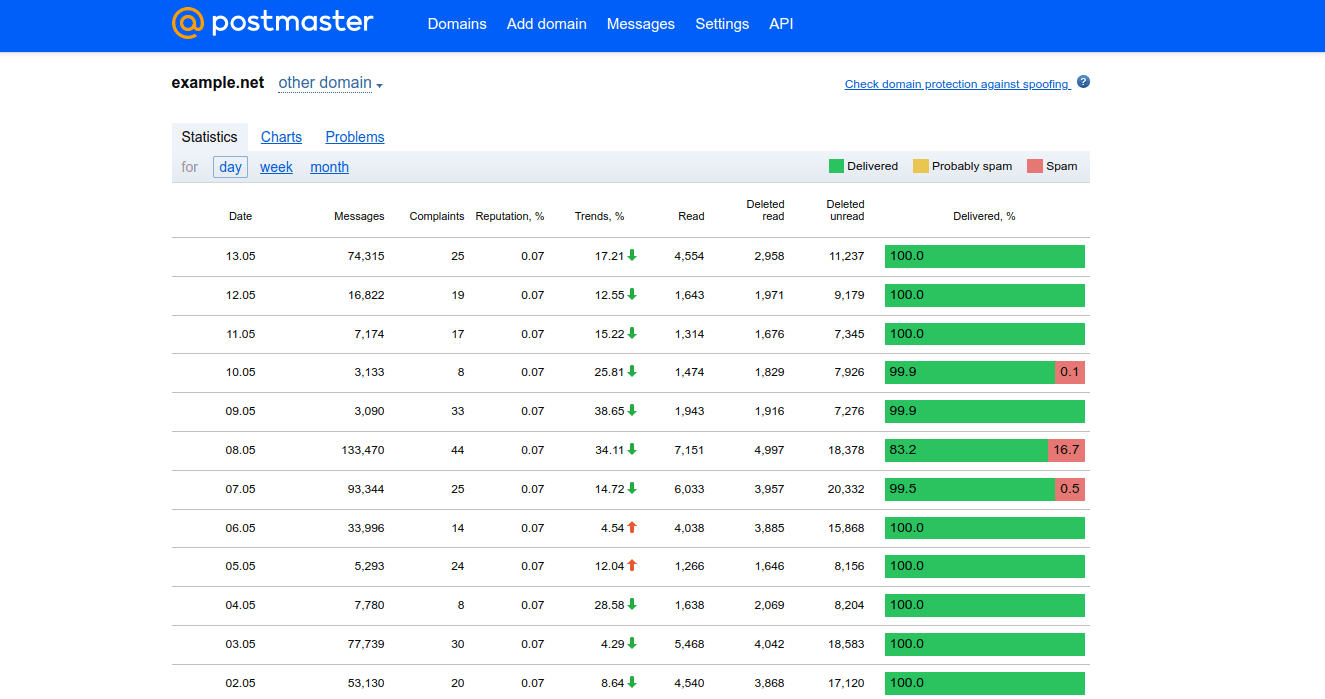Click the down trend arrow in row 13.05
Screen dimensions: 1325x699
(632, 255)
